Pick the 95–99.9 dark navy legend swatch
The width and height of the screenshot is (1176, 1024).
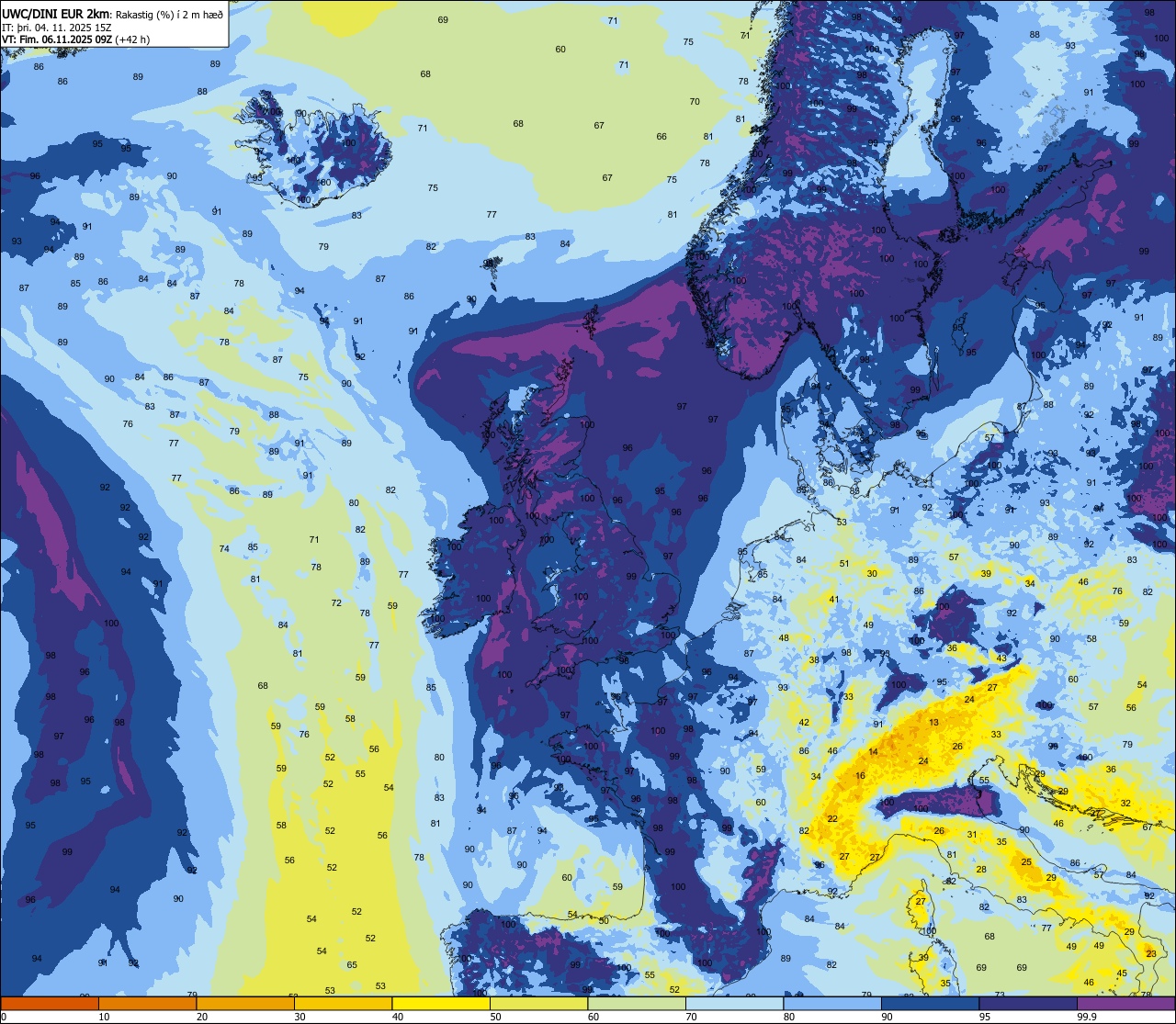coord(1028,1003)
